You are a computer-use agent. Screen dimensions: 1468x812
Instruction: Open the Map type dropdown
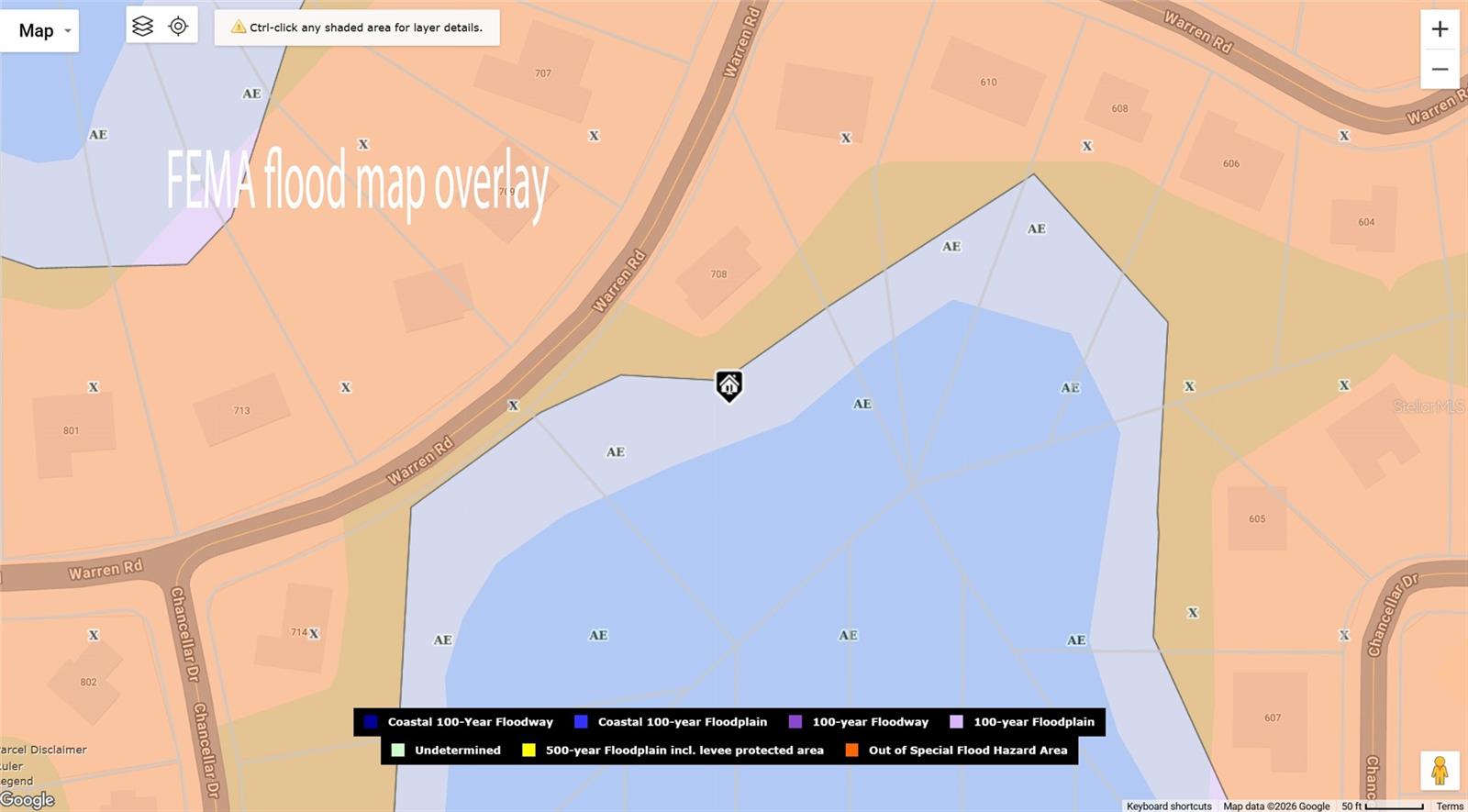point(39,31)
